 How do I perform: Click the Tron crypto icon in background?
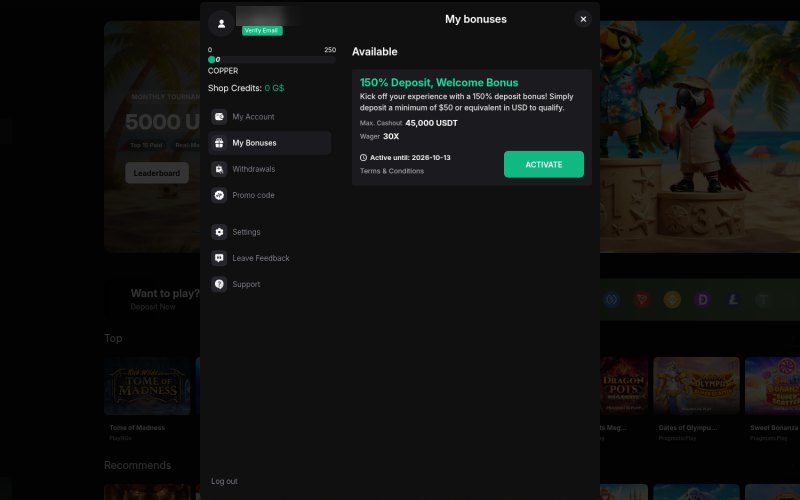642,299
